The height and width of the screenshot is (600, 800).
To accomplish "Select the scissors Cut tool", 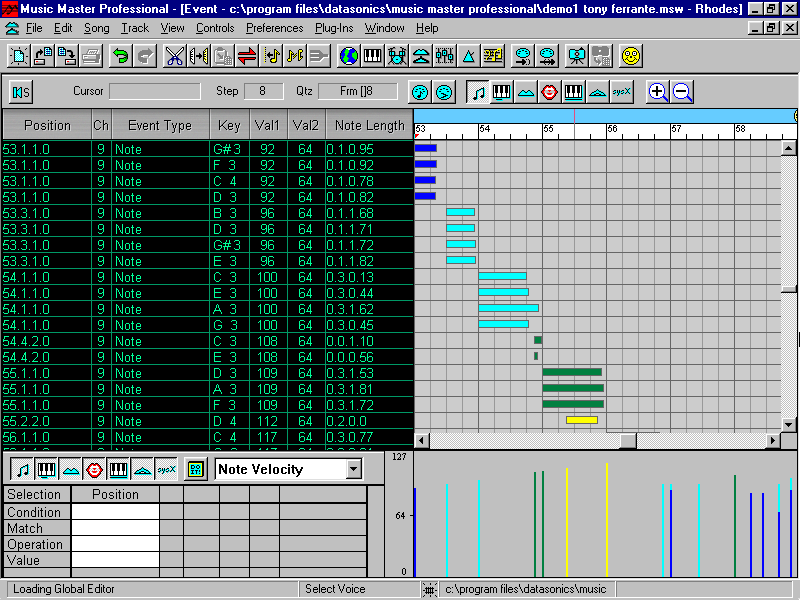I will point(174,56).
